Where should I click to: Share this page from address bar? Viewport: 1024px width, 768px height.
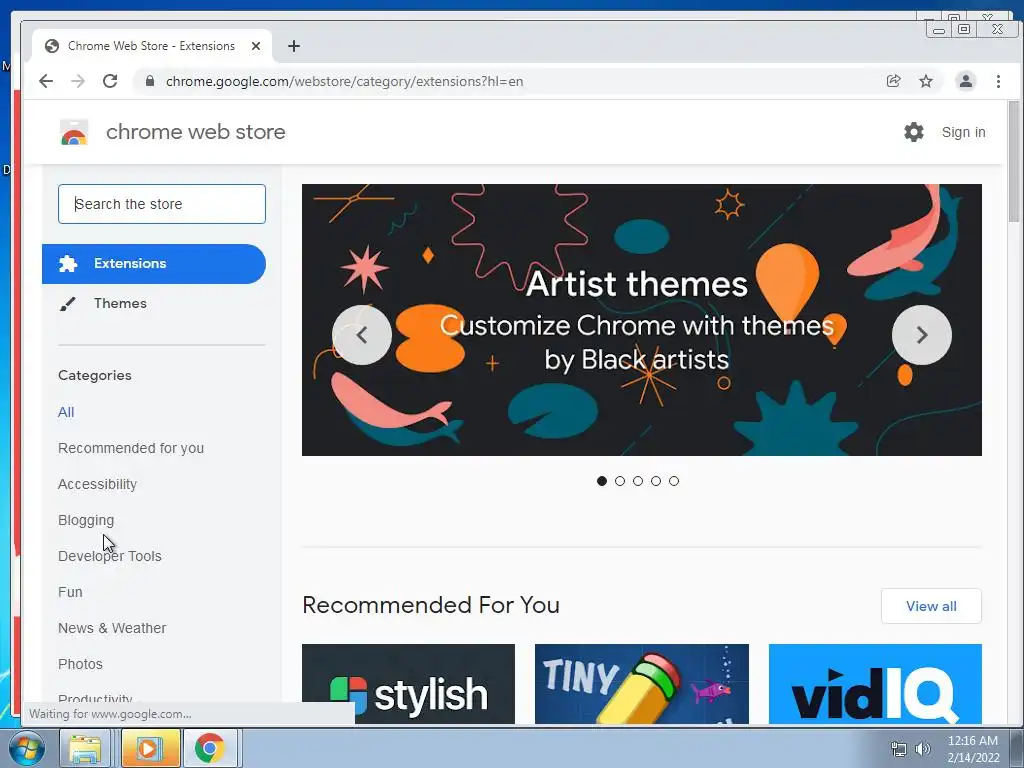coord(893,81)
